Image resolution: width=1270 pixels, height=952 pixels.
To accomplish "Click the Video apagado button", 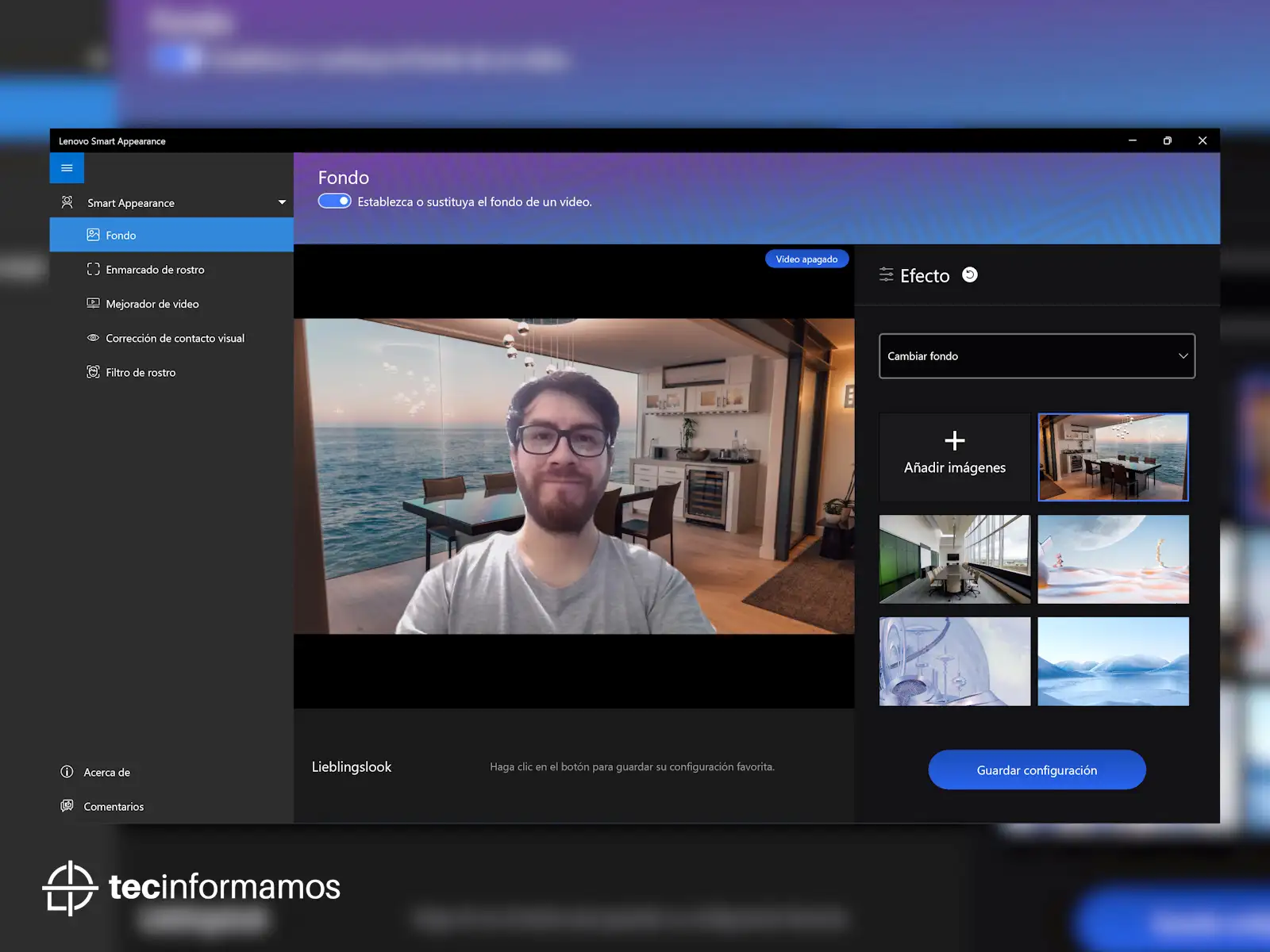I will point(806,259).
